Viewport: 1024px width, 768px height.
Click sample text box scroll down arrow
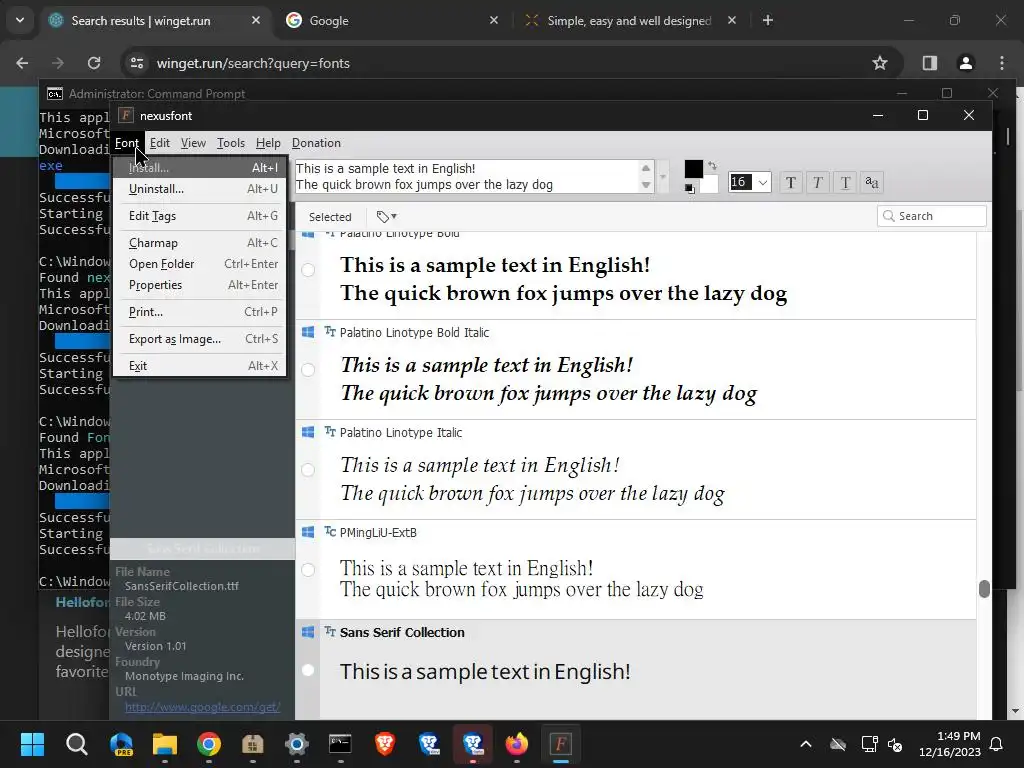646,185
